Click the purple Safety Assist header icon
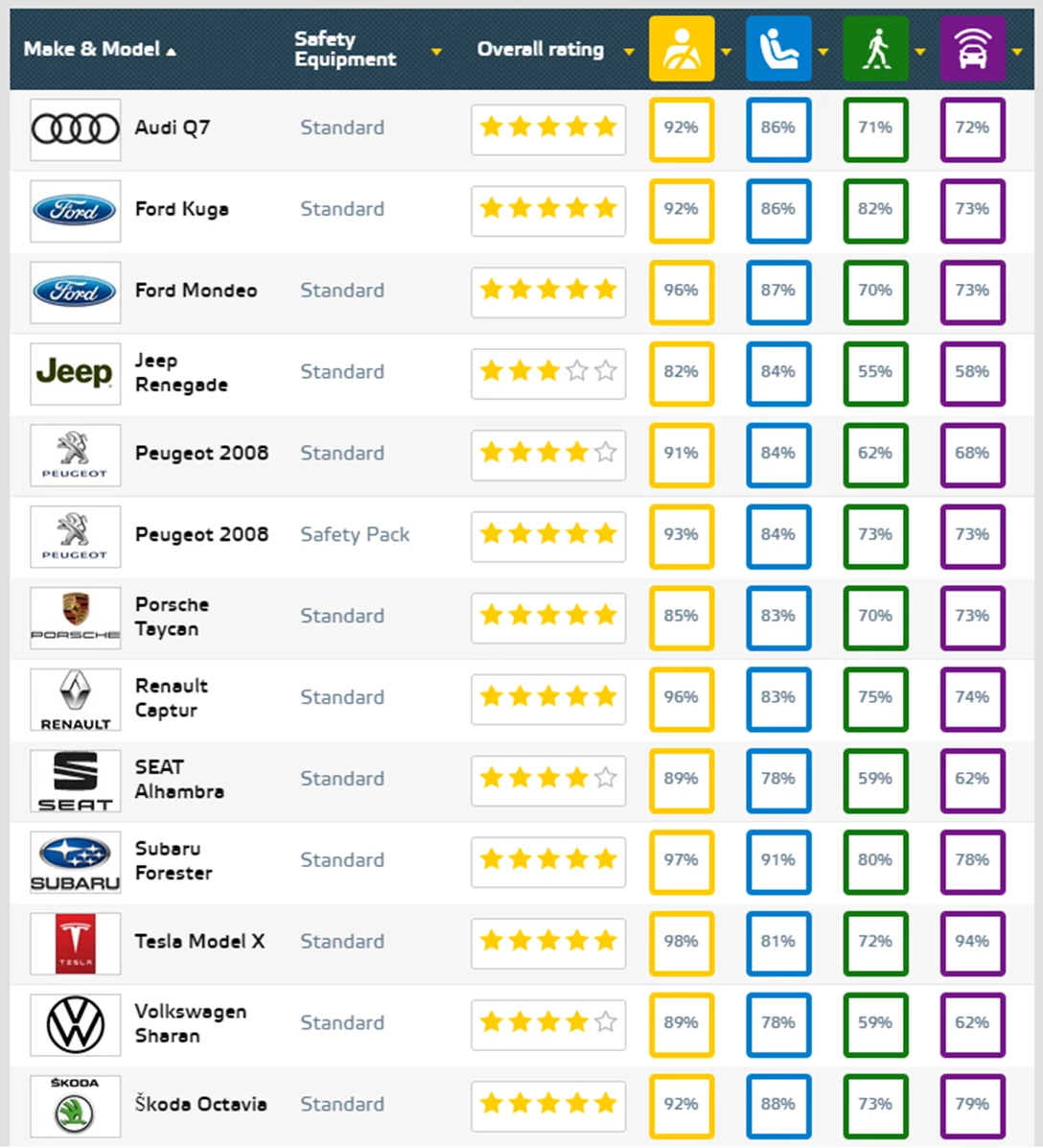 coord(972,49)
